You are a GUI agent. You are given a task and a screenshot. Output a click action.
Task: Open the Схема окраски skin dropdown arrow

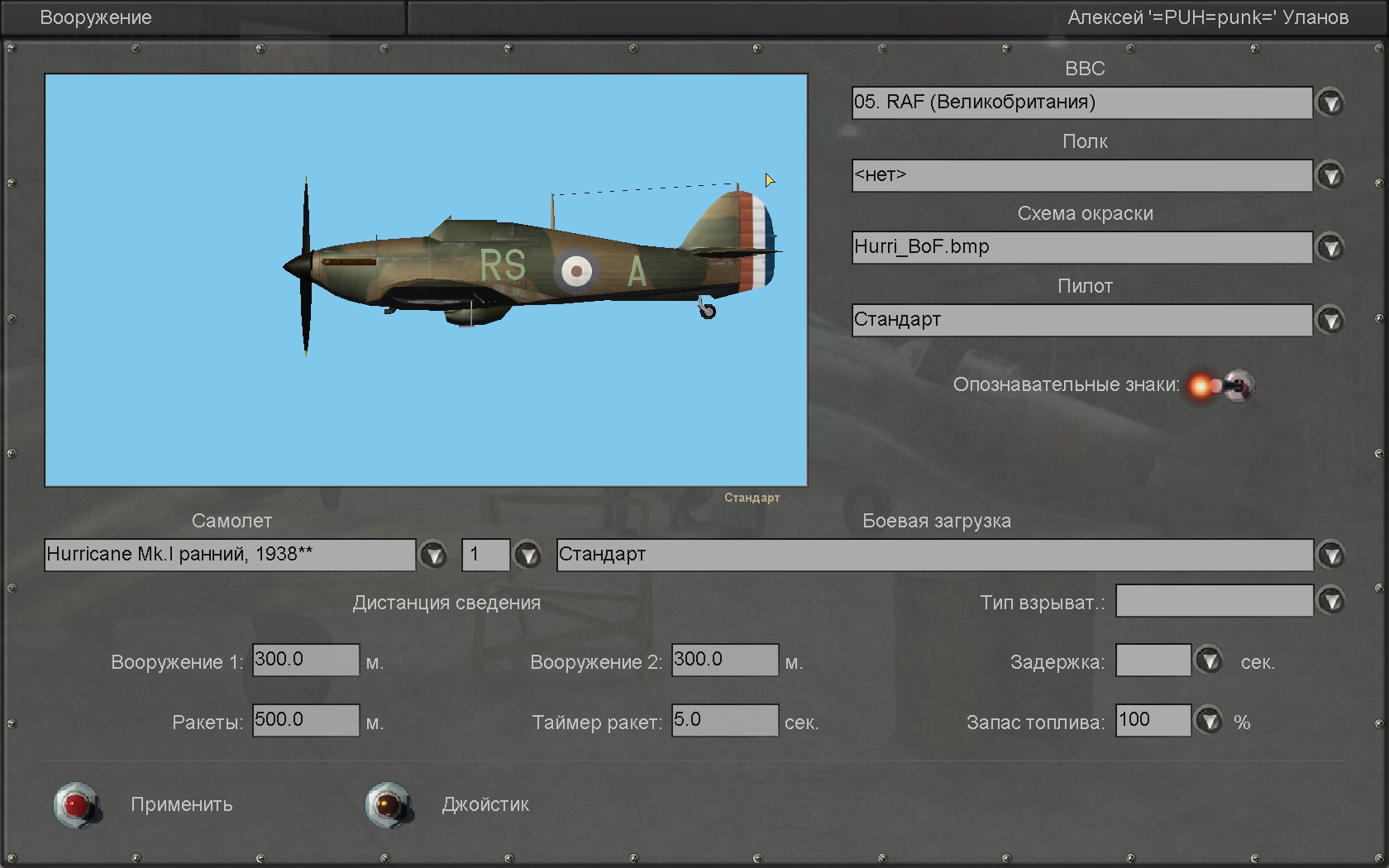pos(1329,247)
